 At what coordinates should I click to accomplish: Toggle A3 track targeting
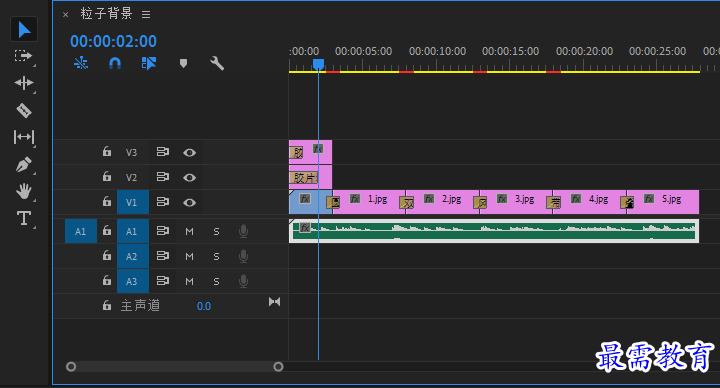coord(133,281)
